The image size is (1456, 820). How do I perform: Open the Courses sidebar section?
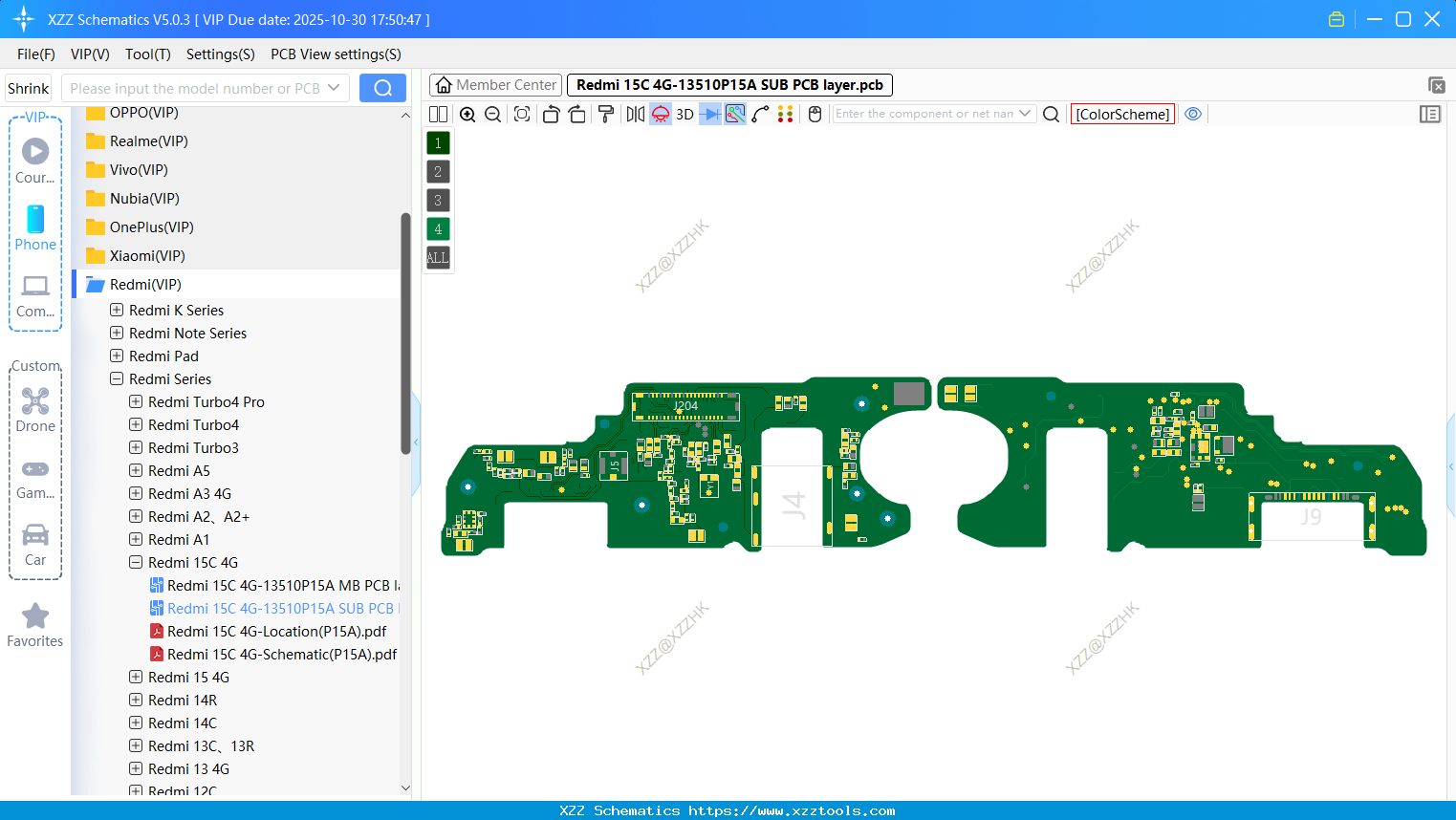point(35,161)
